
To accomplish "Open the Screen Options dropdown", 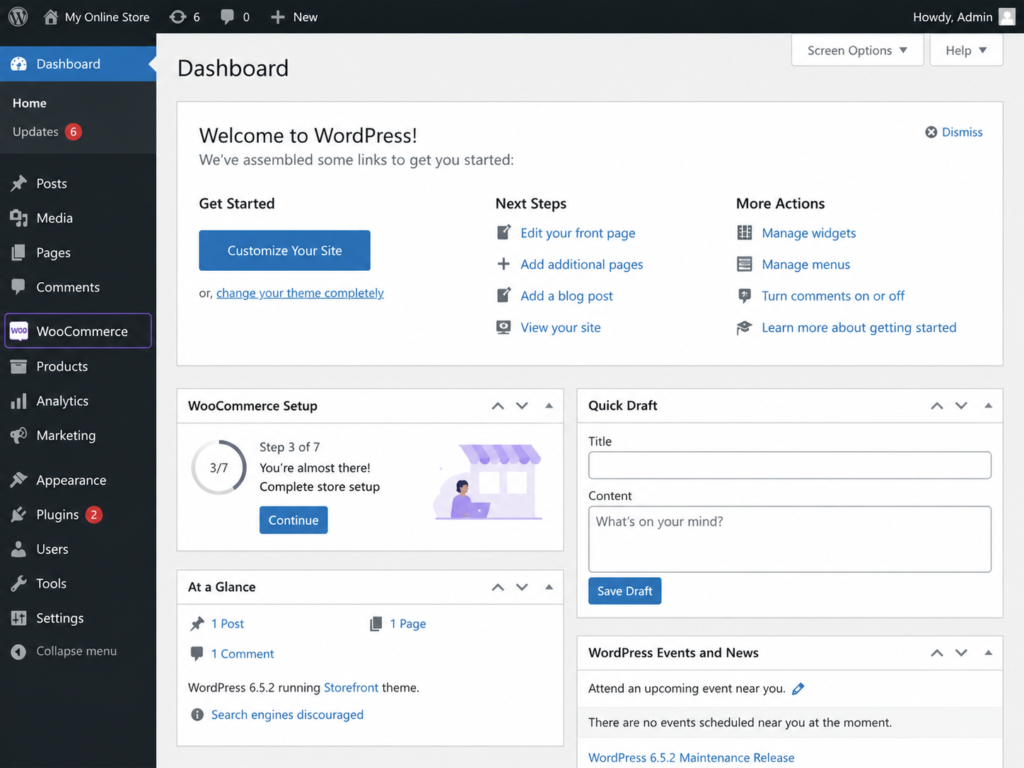I will point(857,50).
